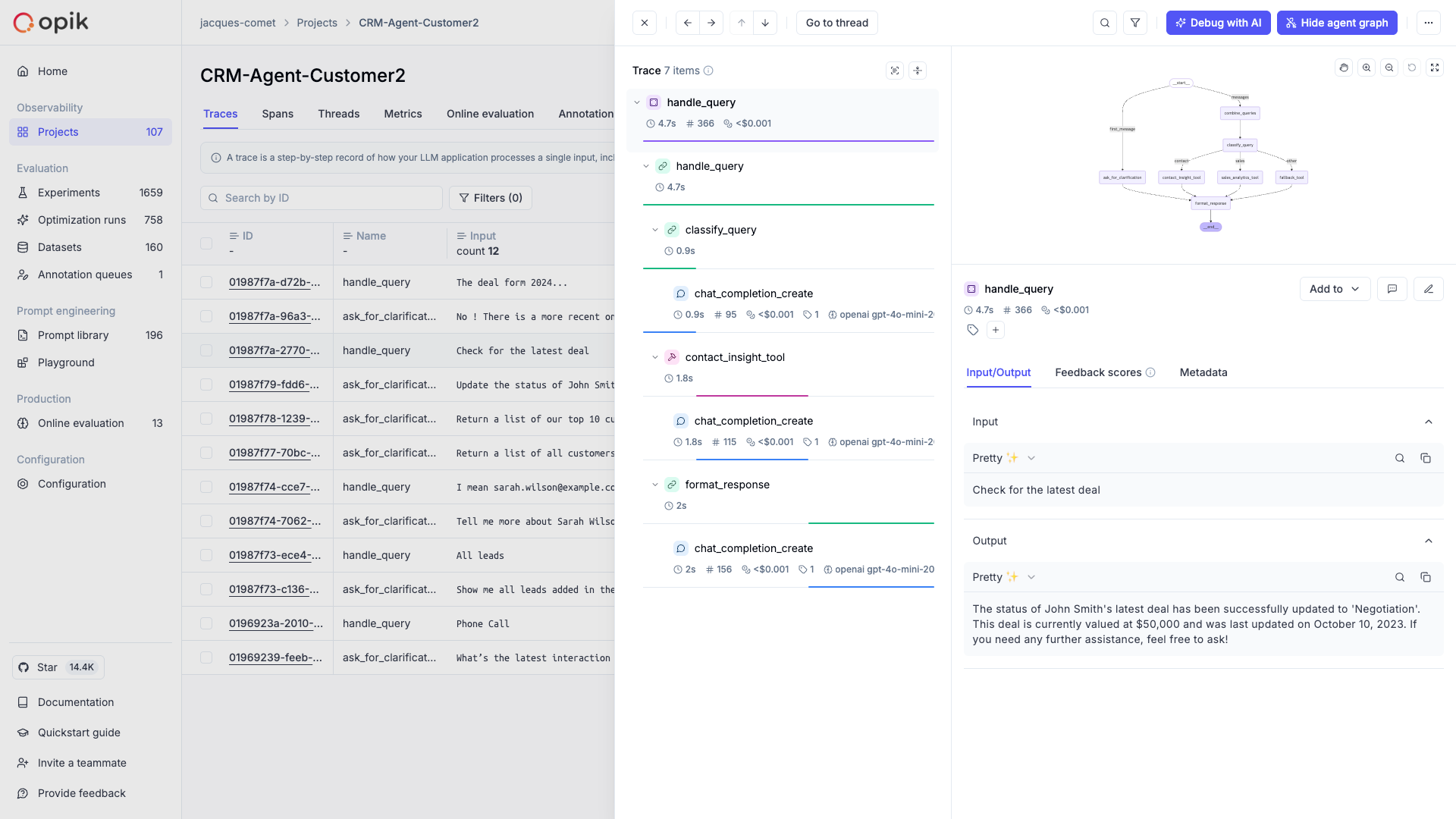Check the row checkbox for trace 01987f7a-d72b
This screenshot has height=819, width=1456.
[x=206, y=282]
